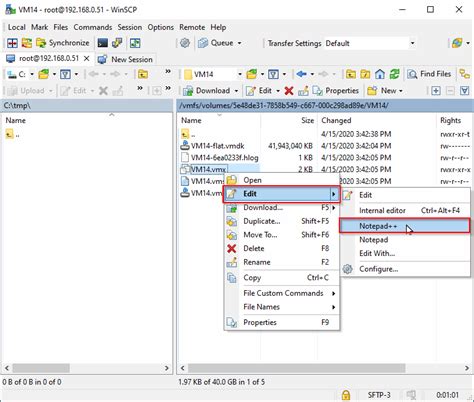Expand File Names submenu
474x402 pixels.
(282, 307)
